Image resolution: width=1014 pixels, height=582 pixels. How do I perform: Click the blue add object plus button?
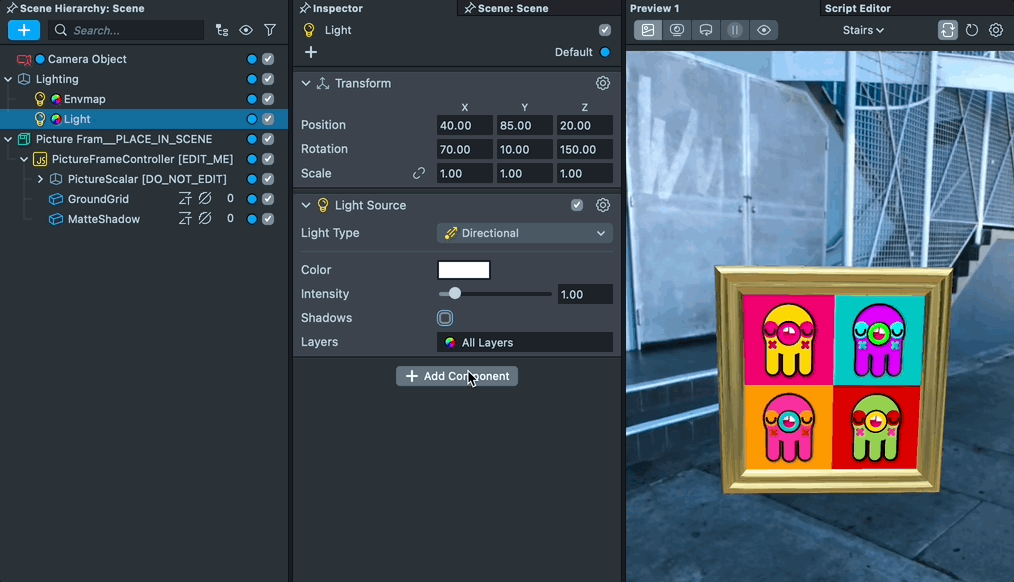click(x=24, y=30)
